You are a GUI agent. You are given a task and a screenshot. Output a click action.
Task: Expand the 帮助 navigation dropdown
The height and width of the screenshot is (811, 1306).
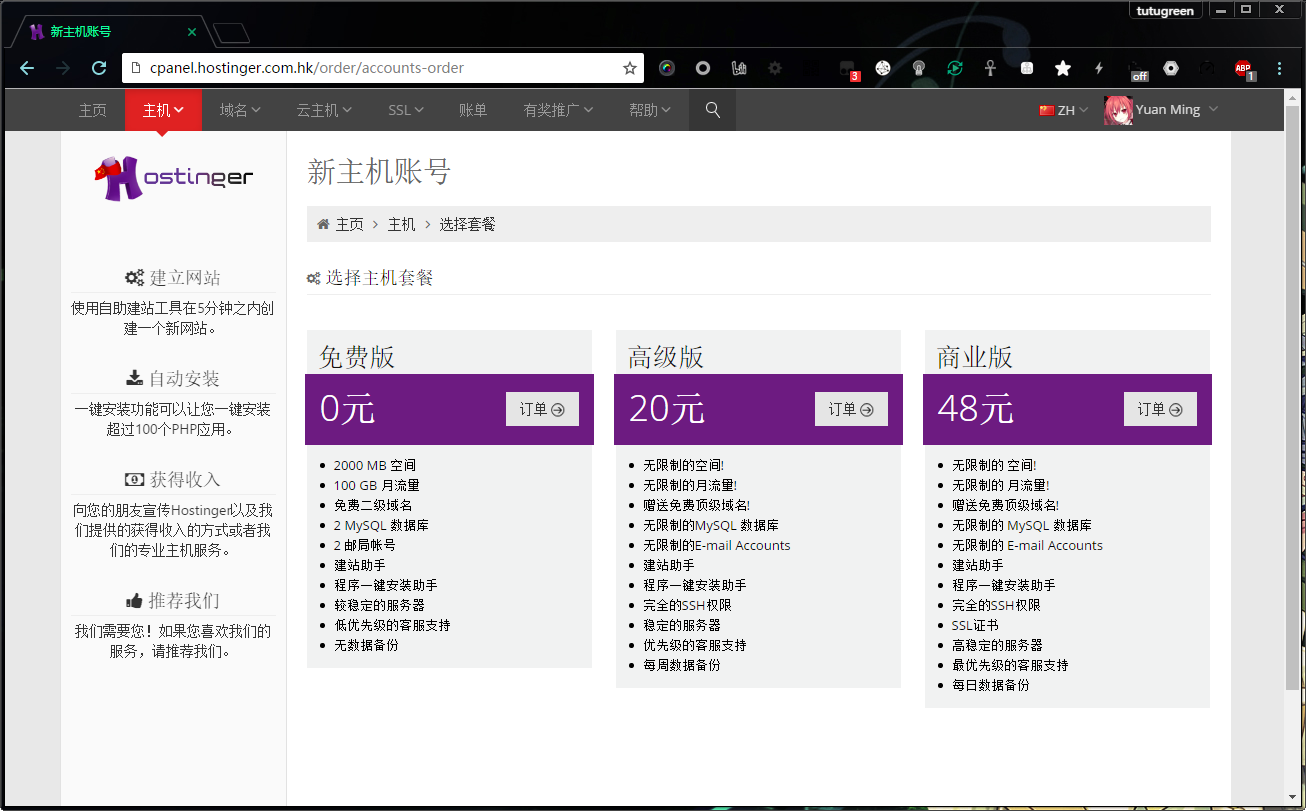[x=649, y=110]
